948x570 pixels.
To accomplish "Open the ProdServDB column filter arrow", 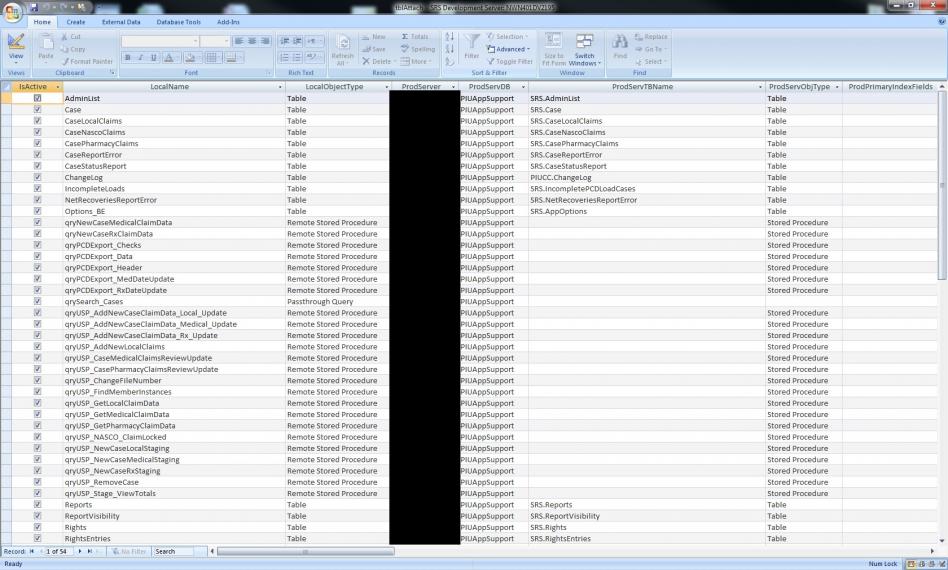I will click(x=524, y=87).
